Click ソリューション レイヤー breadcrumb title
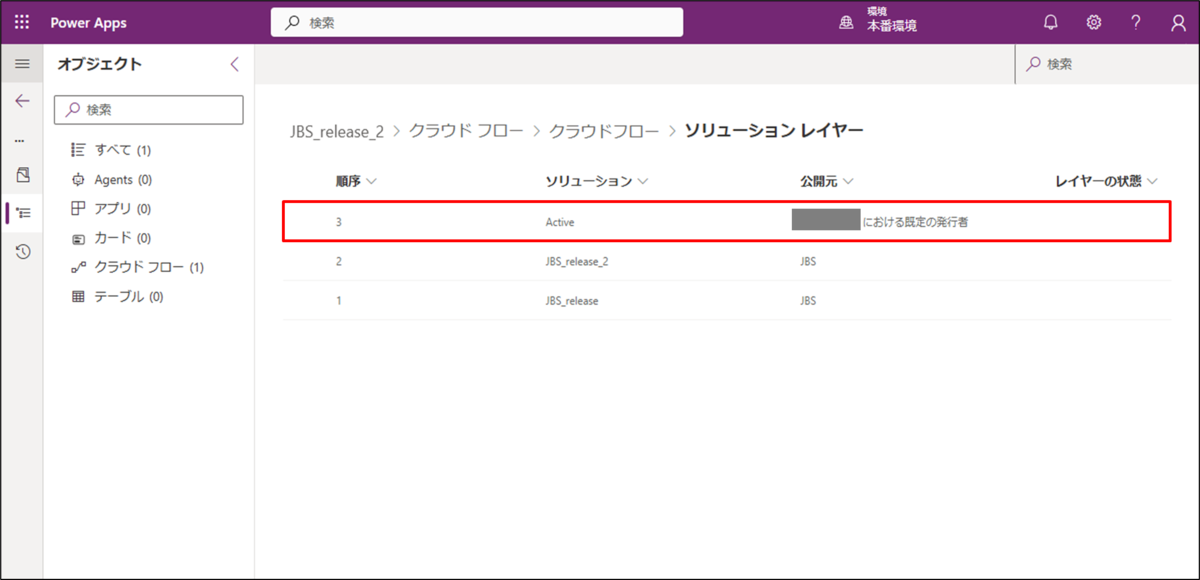Image resolution: width=1200 pixels, height=580 pixels. tap(774, 131)
